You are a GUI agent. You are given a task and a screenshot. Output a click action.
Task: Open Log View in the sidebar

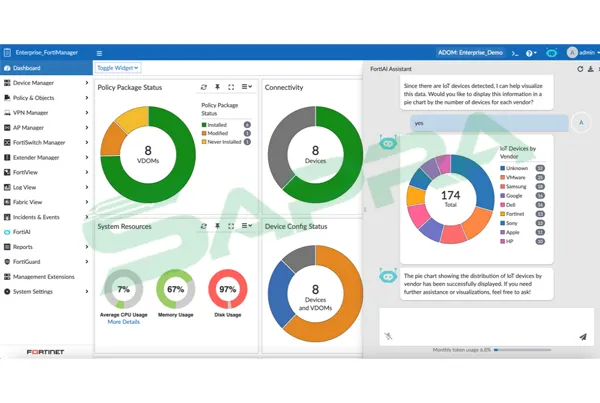46,187
